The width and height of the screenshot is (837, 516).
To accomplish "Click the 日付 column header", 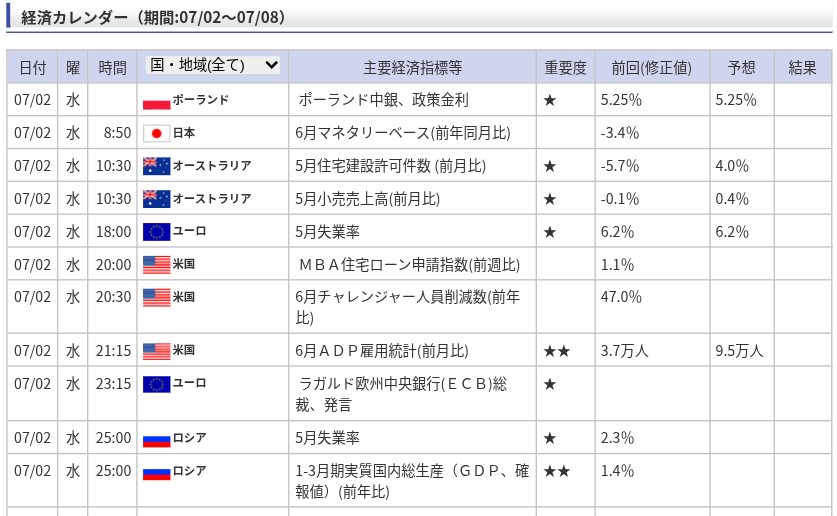I will coord(32,68).
